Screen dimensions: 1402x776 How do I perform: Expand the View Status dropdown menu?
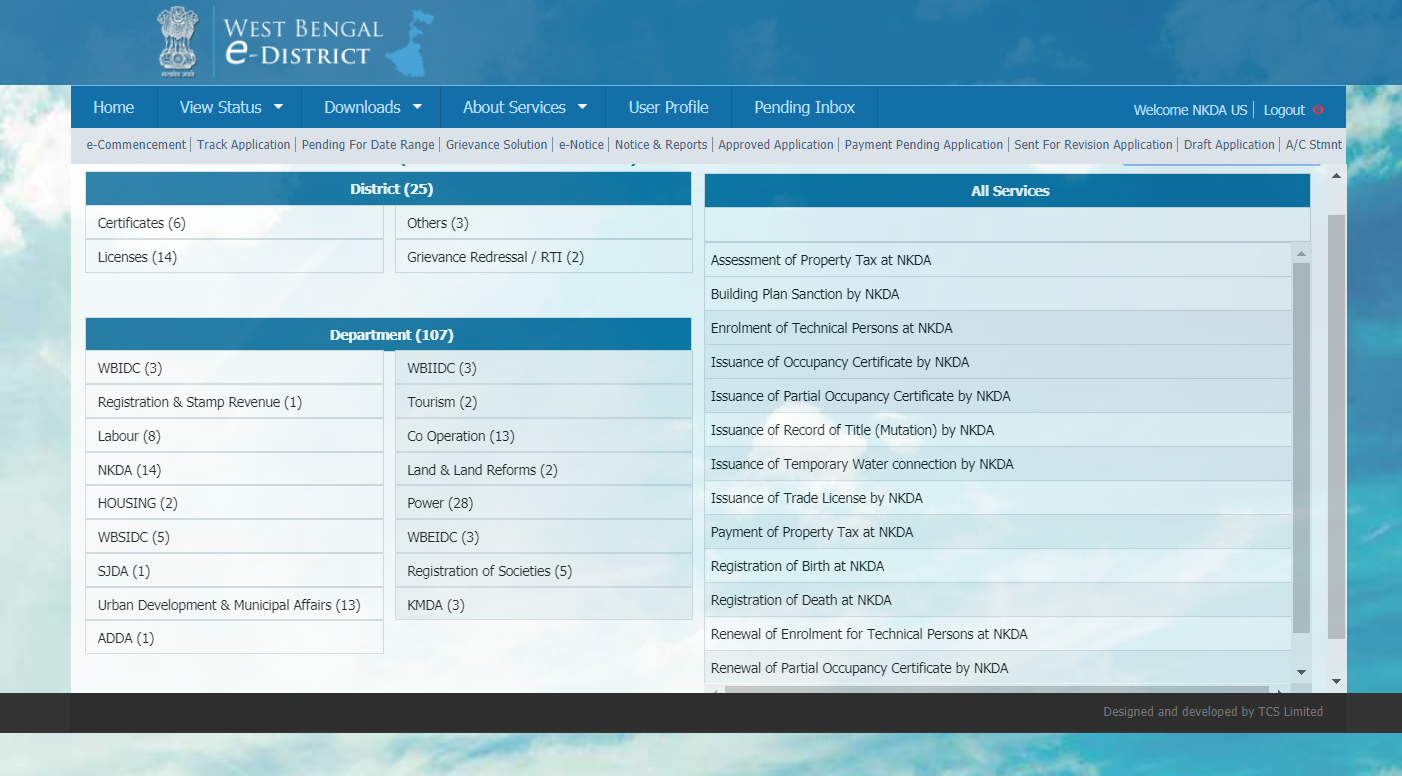tap(231, 107)
